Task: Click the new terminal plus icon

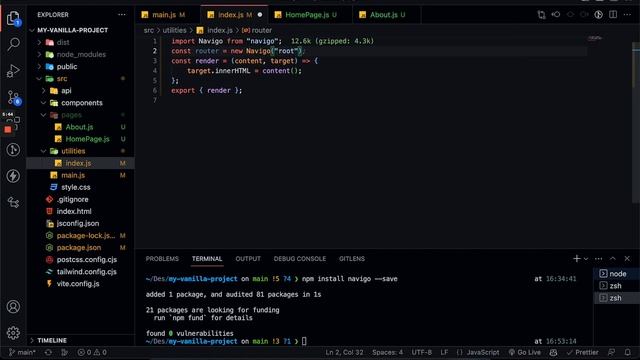Action: click(576, 258)
